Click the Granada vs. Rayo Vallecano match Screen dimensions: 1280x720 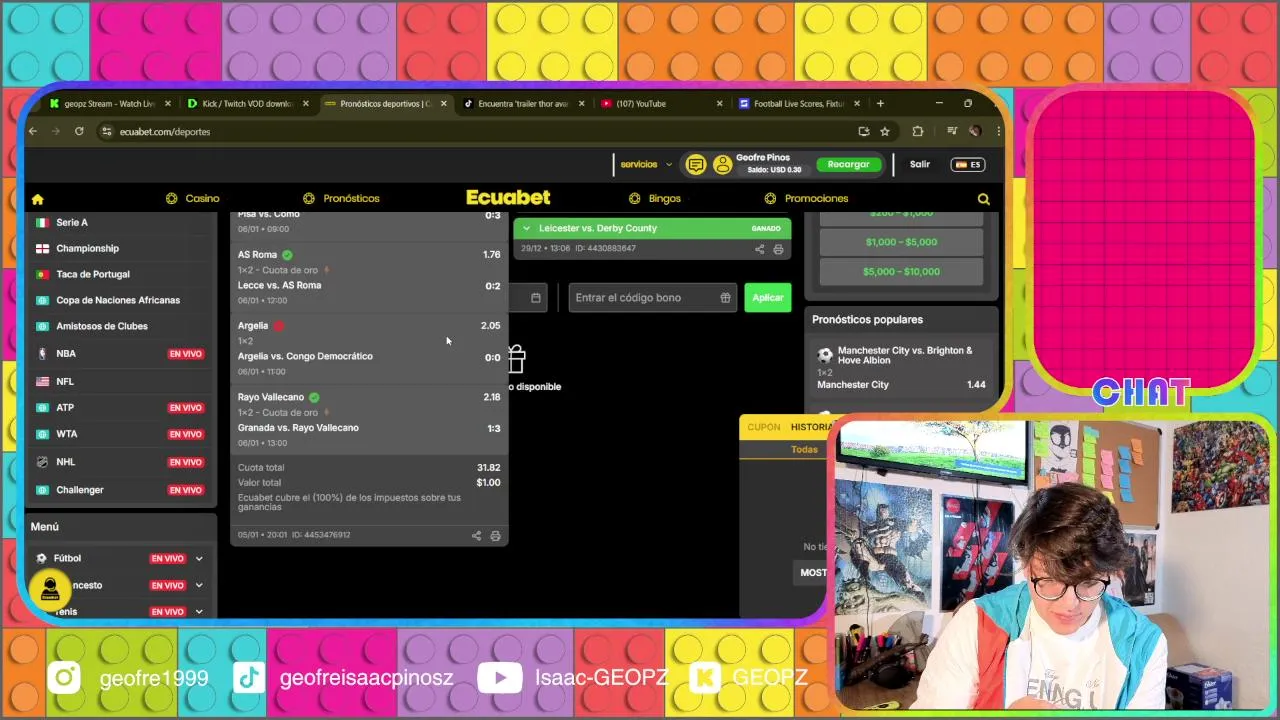click(x=298, y=428)
